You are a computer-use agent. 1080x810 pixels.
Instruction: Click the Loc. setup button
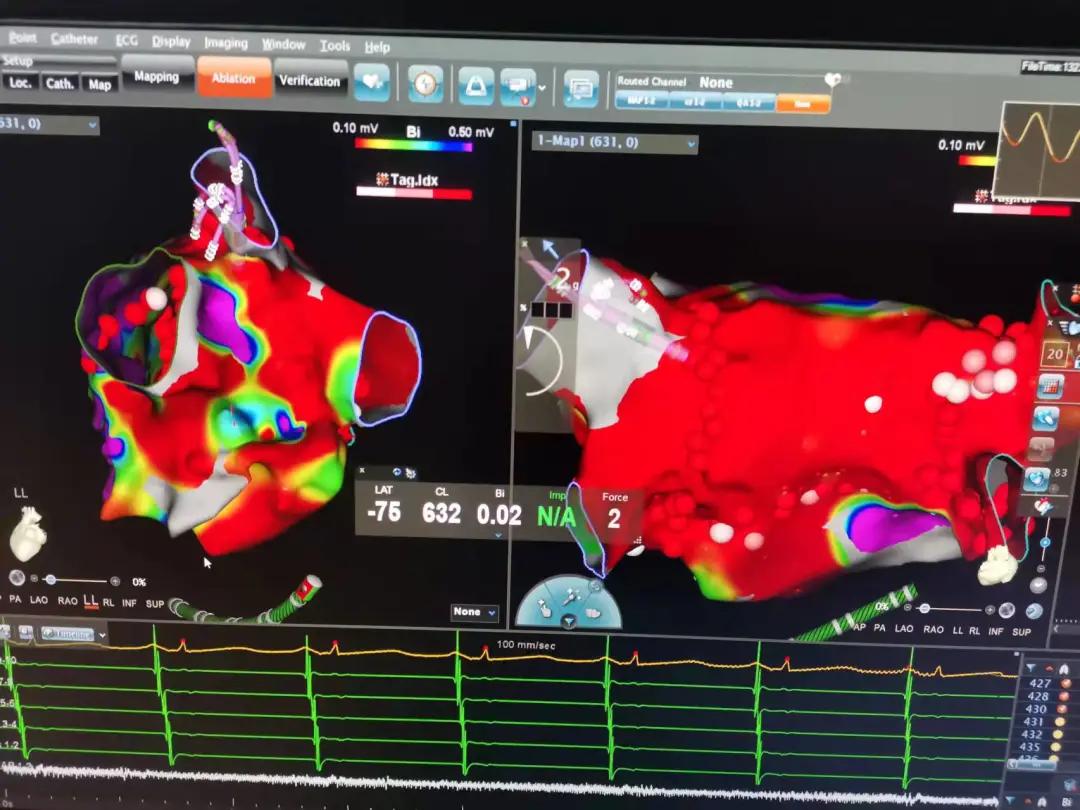click(20, 83)
